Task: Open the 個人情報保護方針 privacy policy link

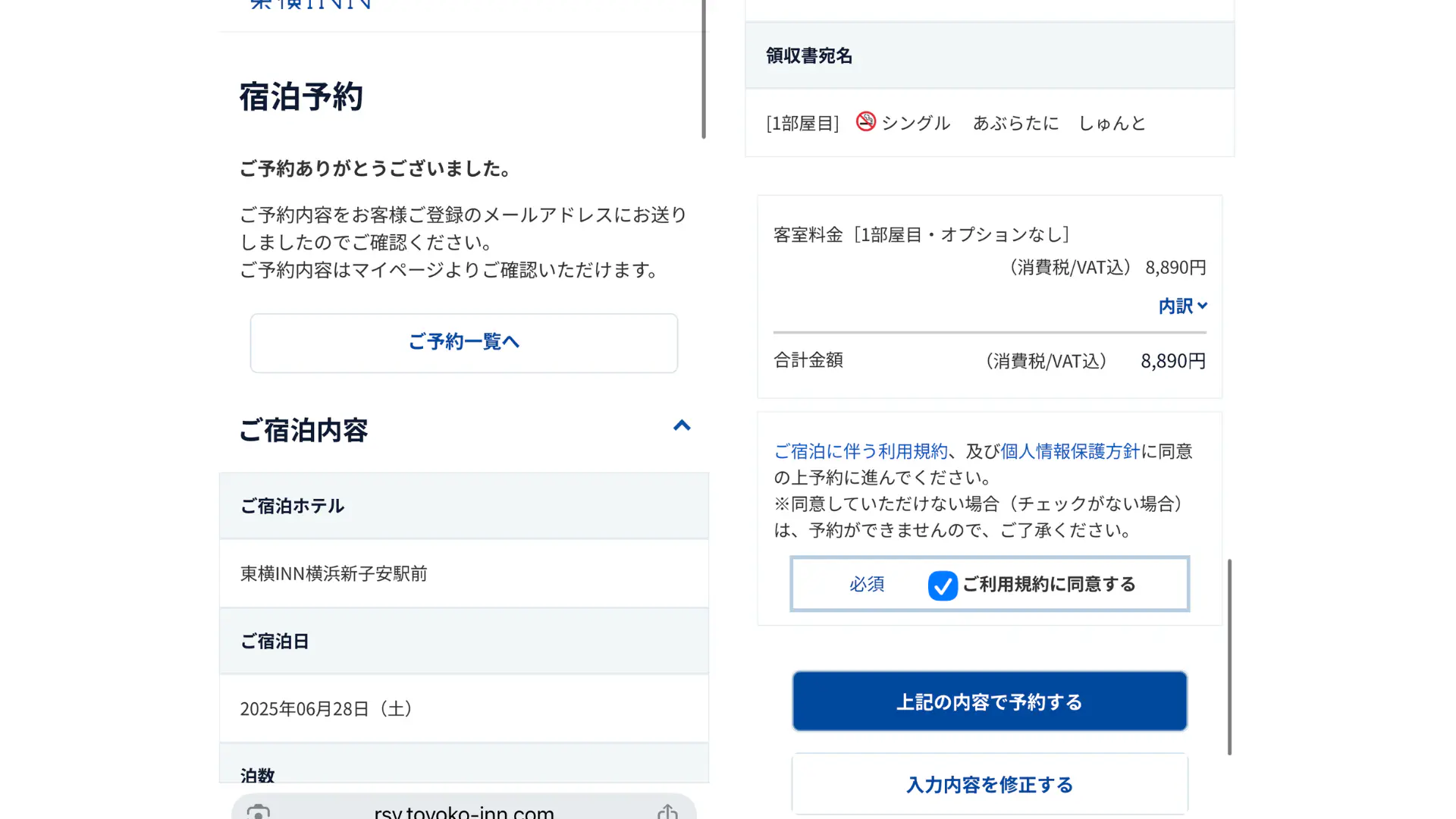Action: pyautogui.click(x=1070, y=452)
